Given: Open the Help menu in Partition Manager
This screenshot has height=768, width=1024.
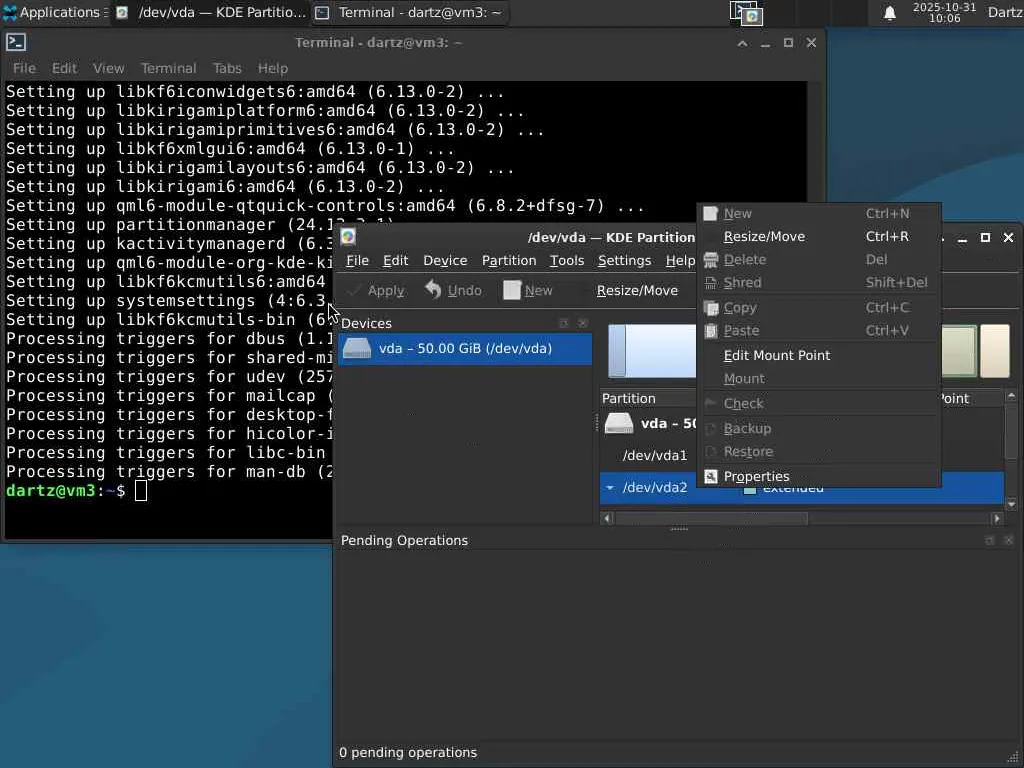Looking at the screenshot, I should point(680,261).
